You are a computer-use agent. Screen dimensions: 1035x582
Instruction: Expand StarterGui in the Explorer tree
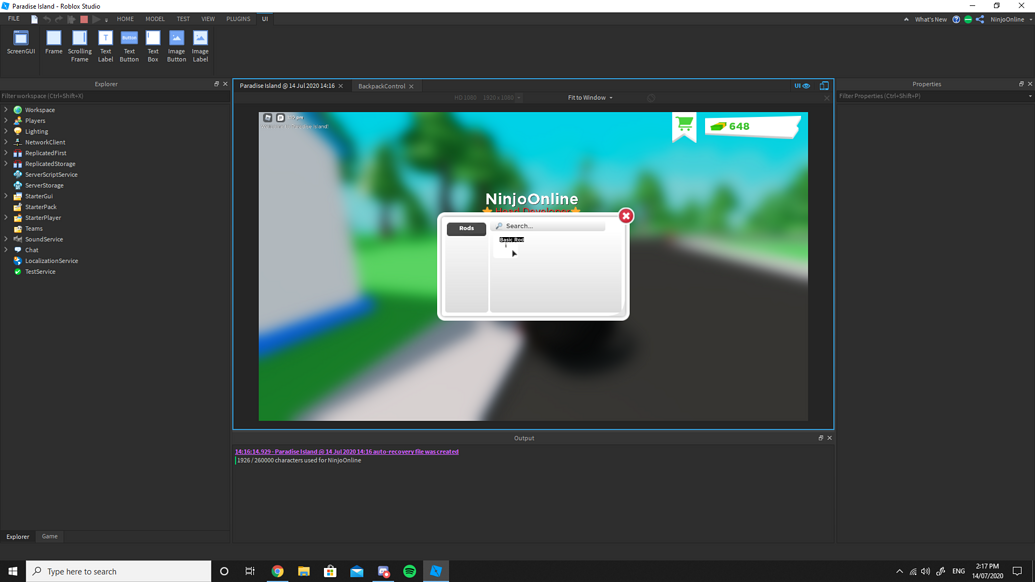[x=6, y=196]
